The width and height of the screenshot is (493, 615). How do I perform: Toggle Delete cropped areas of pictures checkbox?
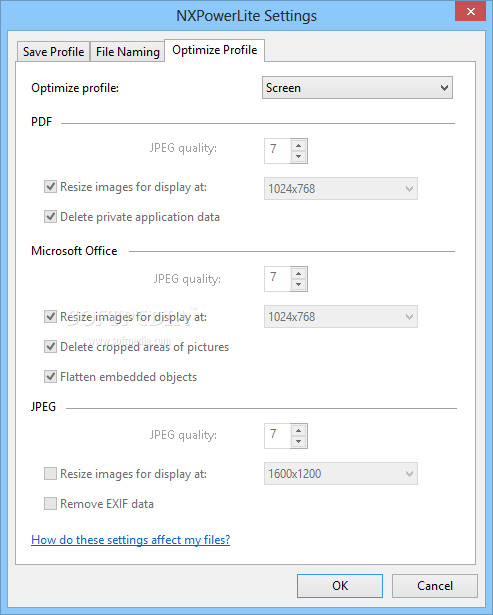(x=50, y=346)
